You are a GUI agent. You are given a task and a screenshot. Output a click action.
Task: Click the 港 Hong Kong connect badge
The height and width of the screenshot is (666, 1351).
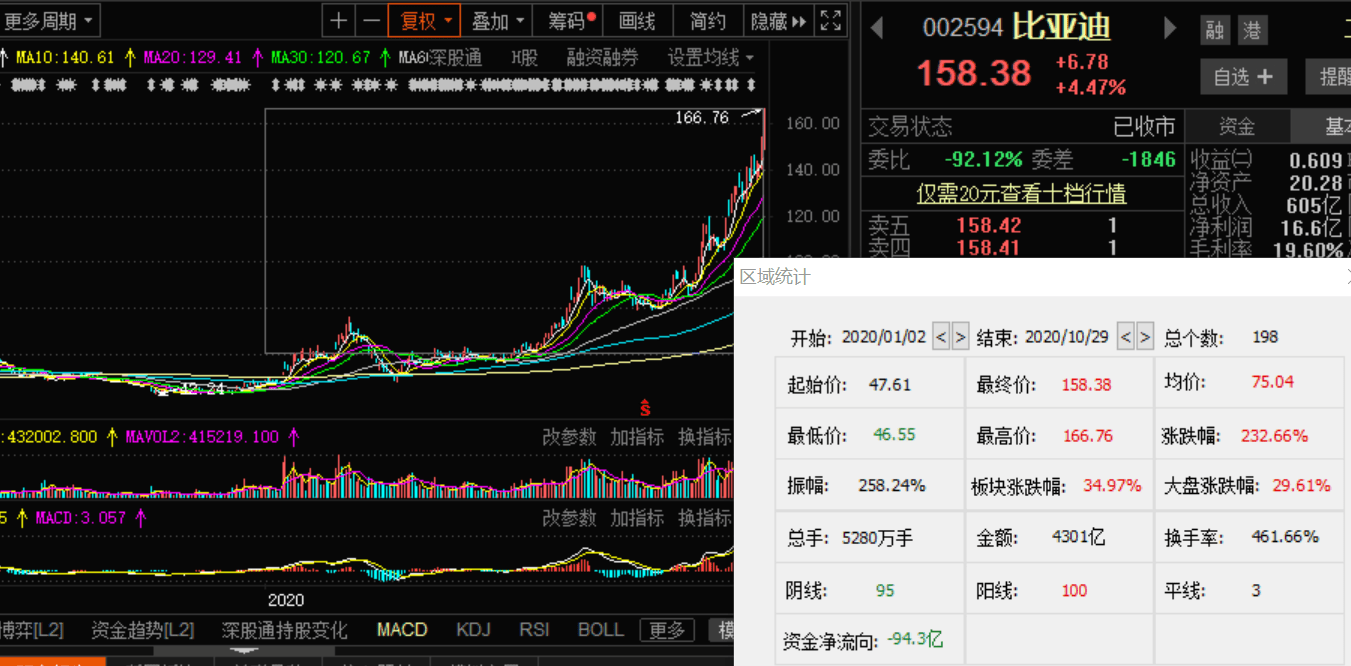(x=1251, y=30)
